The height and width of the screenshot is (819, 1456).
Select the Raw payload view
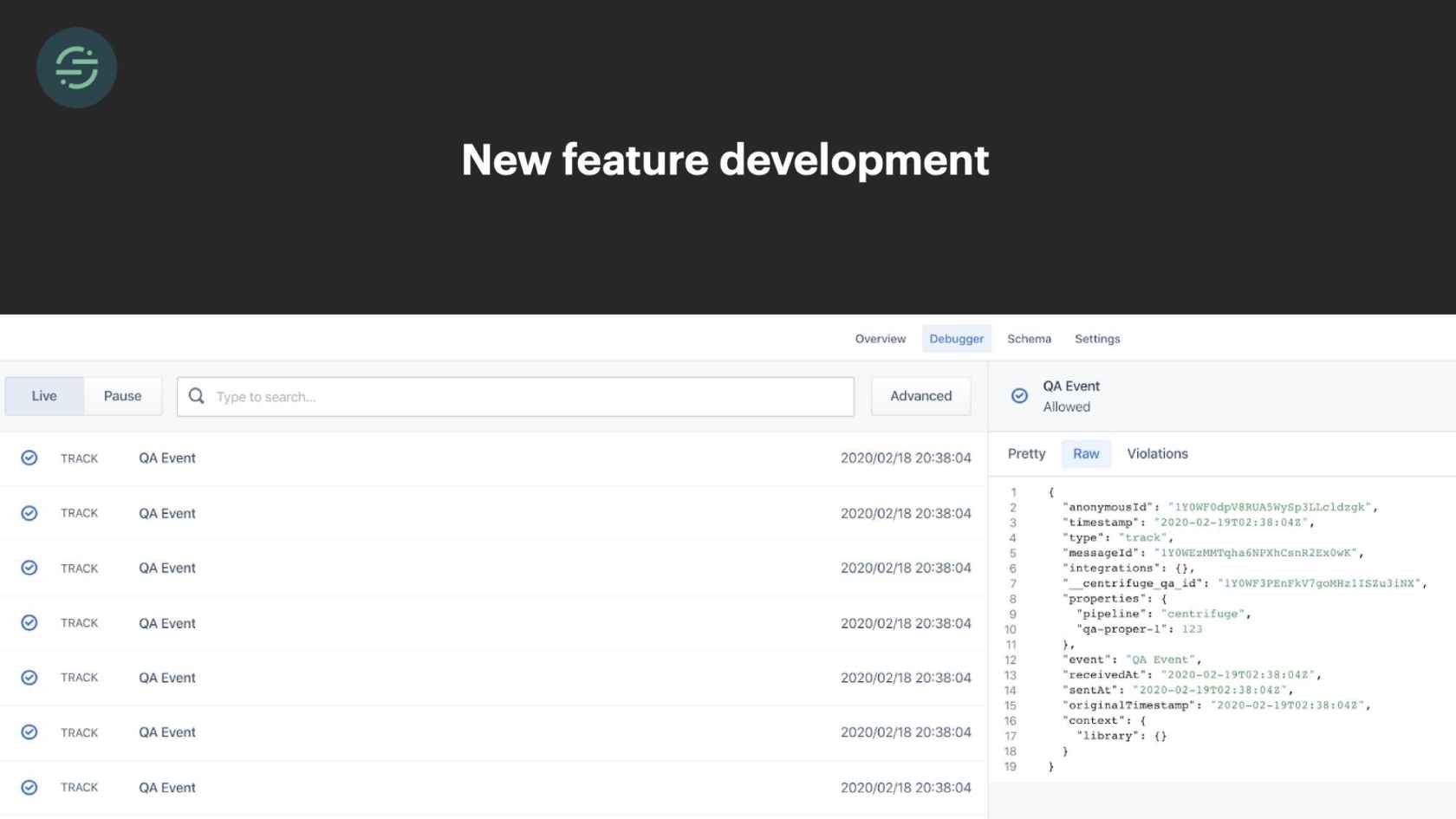click(x=1085, y=454)
